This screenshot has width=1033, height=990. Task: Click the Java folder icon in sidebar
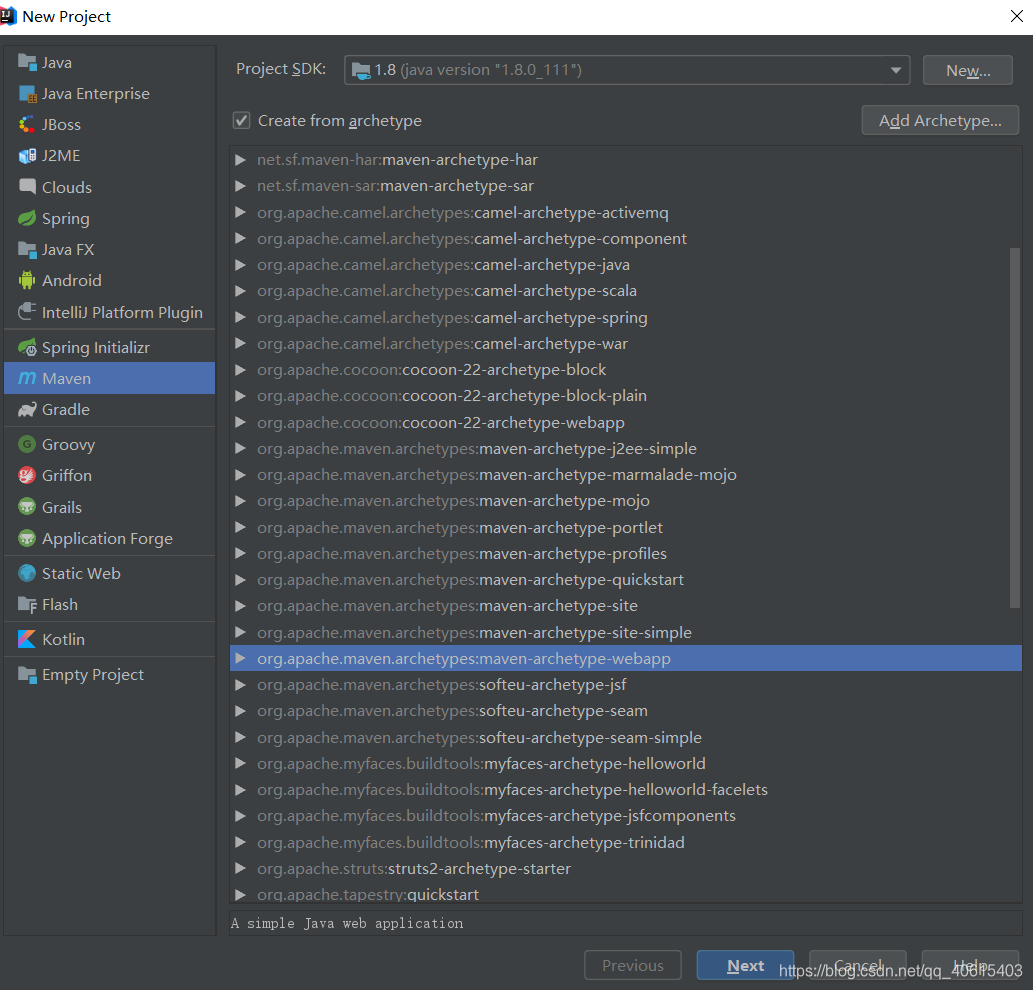coord(27,63)
